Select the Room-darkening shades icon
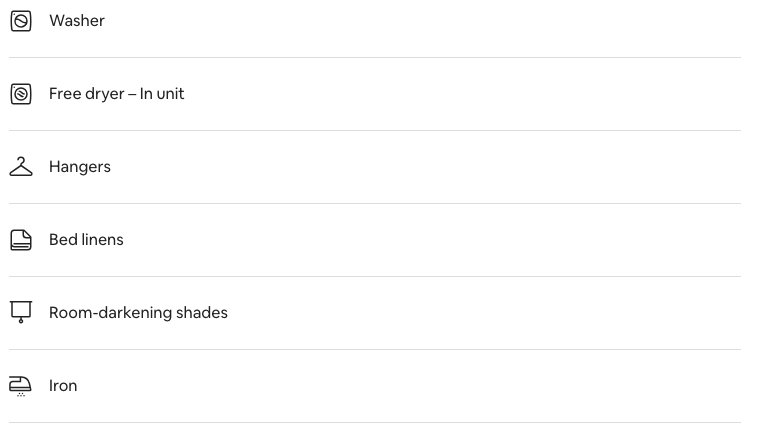 pyautogui.click(x=21, y=312)
